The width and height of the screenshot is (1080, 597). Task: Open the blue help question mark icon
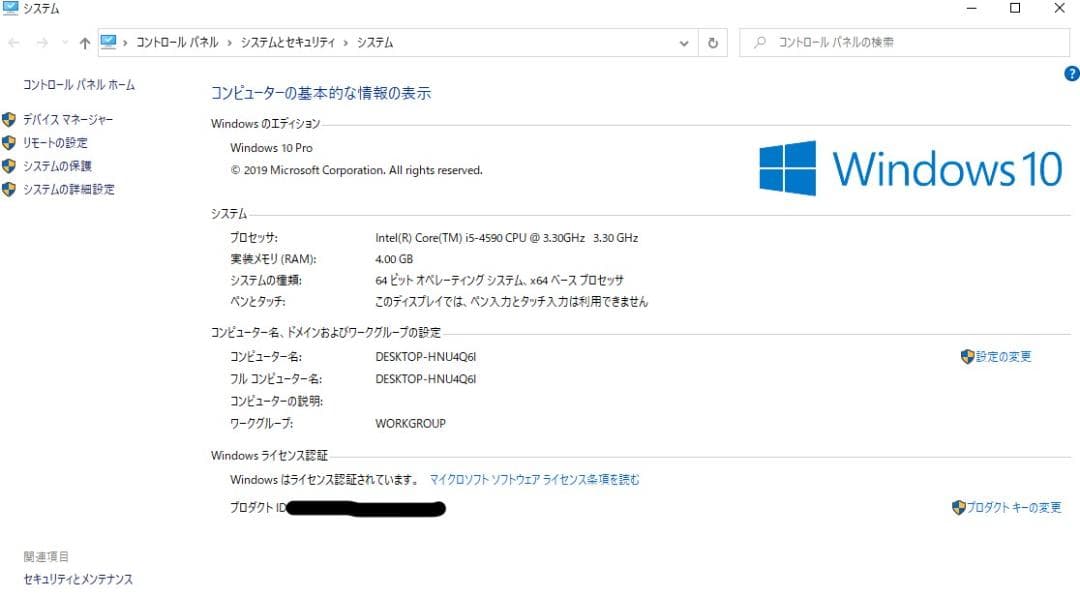[1071, 73]
